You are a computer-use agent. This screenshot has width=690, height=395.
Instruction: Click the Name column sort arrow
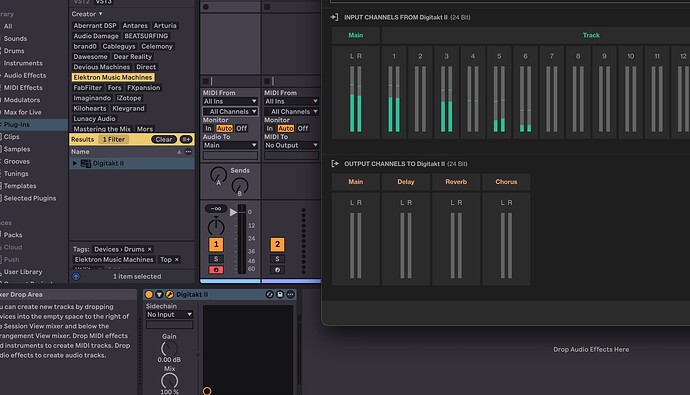pos(179,152)
